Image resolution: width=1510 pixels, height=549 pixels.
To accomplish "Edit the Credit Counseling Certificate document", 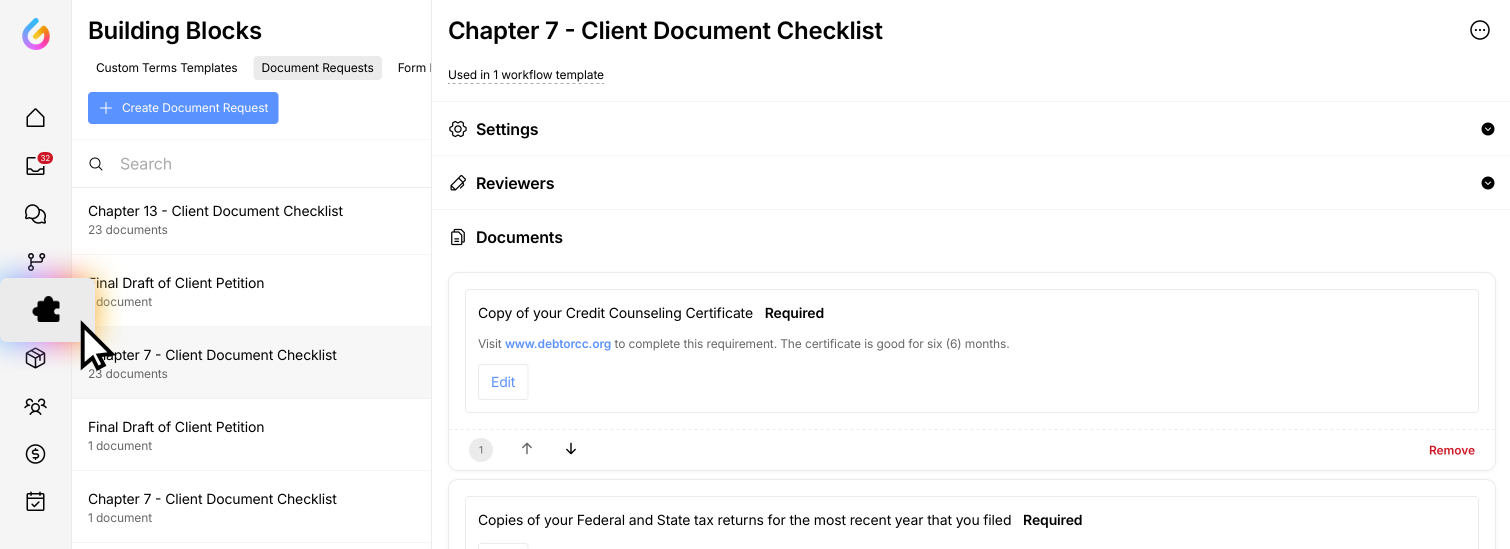I will [x=503, y=382].
